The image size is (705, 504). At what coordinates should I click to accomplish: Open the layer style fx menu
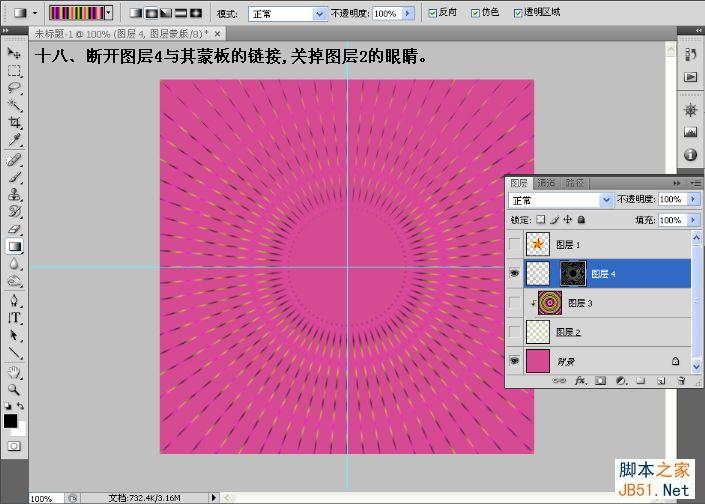point(580,381)
